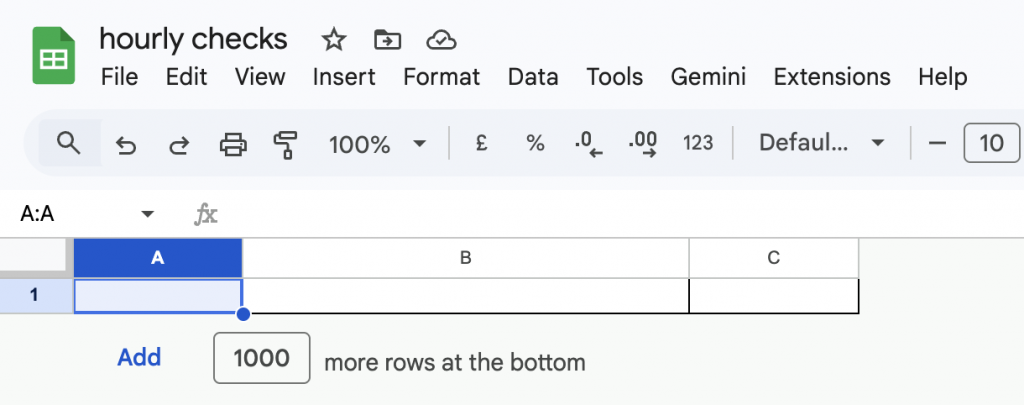
Task: Star the hourly checks document
Action: click(333, 40)
